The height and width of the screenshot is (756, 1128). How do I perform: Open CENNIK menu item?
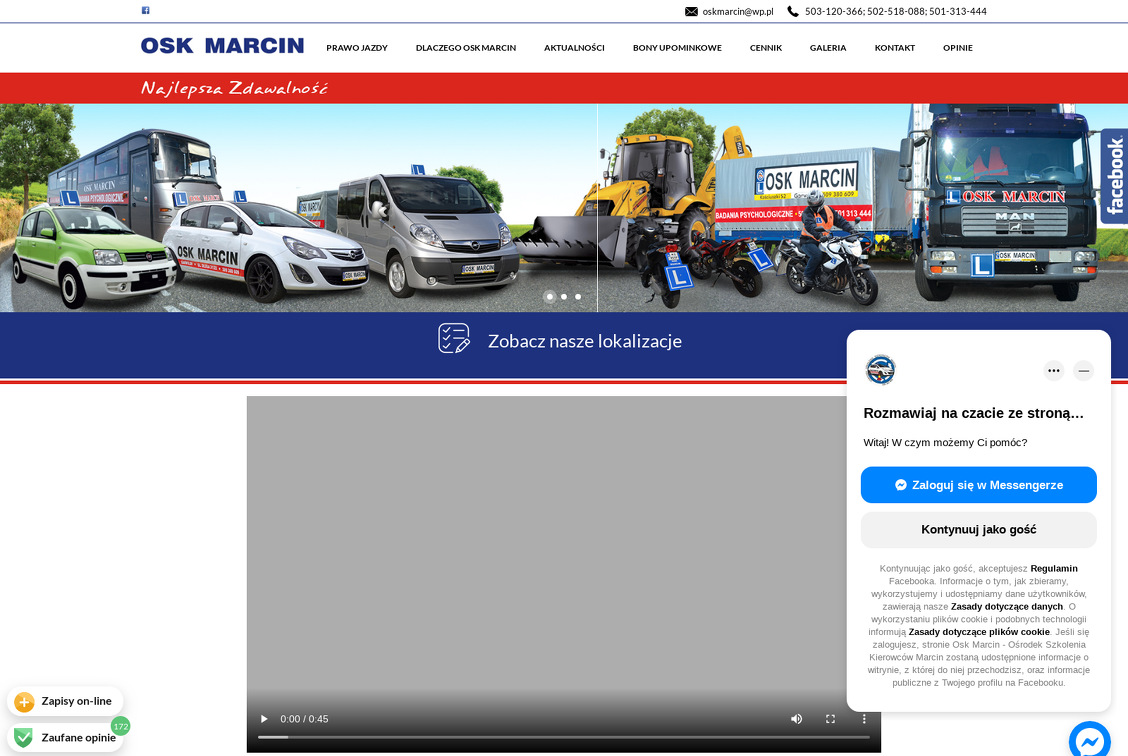(765, 47)
